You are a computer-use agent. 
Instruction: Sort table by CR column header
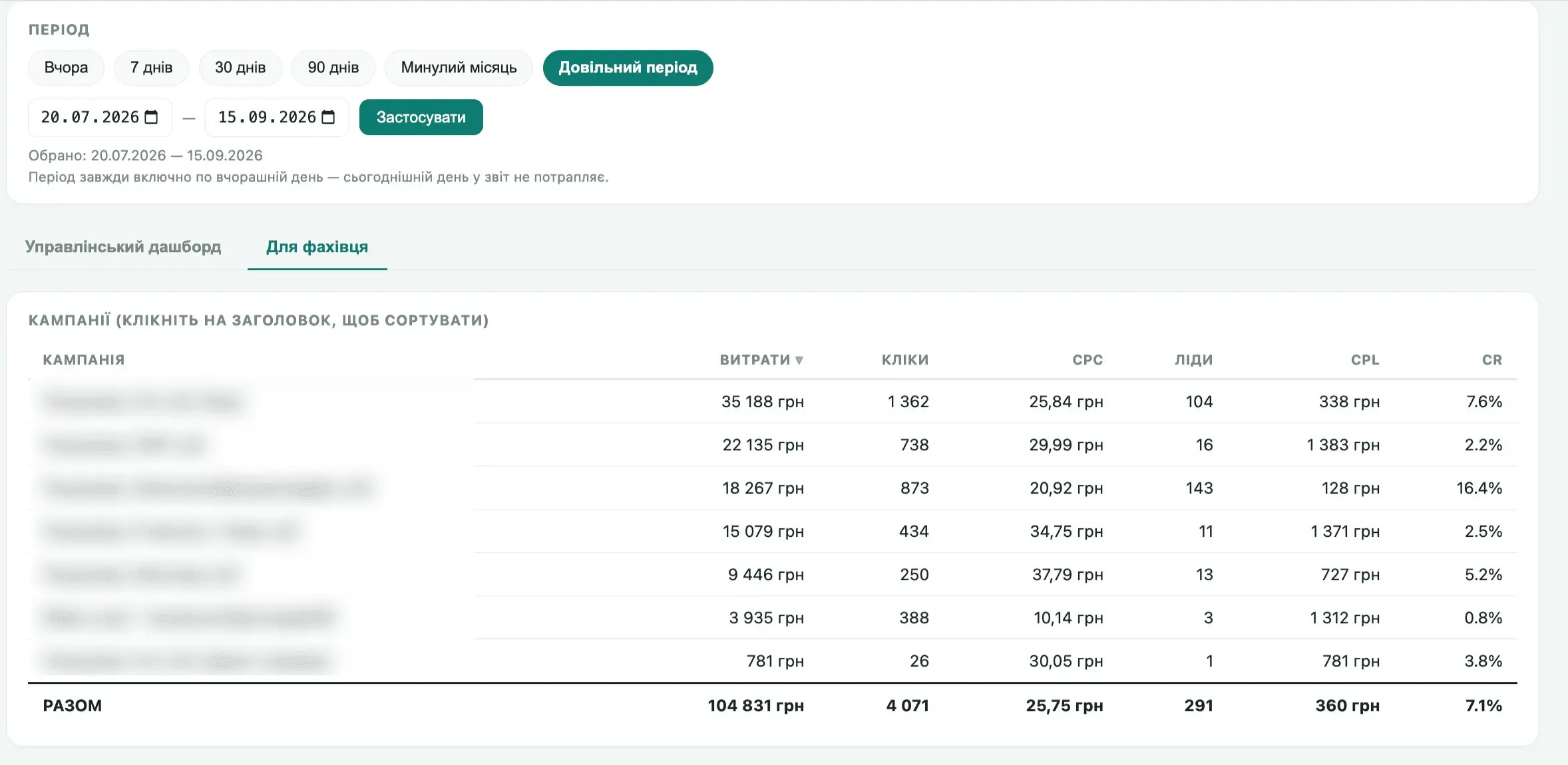(1492, 360)
